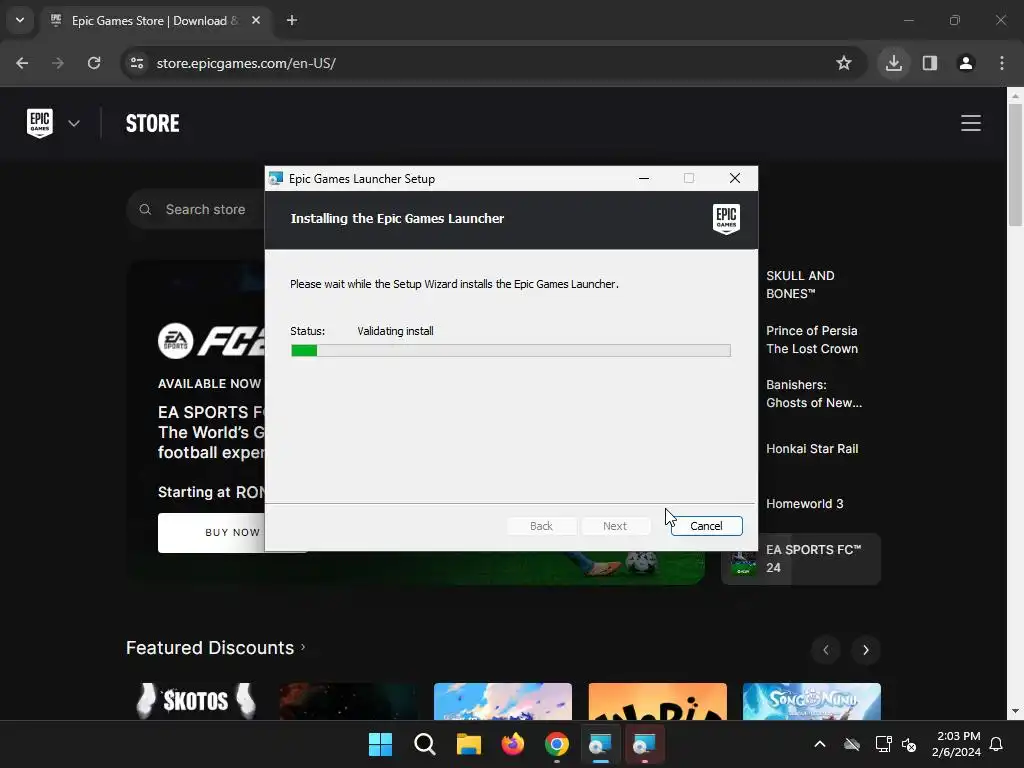Open Chrome three-dot menu
1024x768 pixels.
1002,63
